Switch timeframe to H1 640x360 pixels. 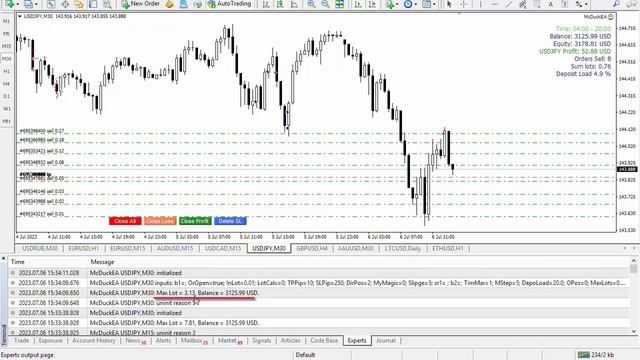click(7, 71)
